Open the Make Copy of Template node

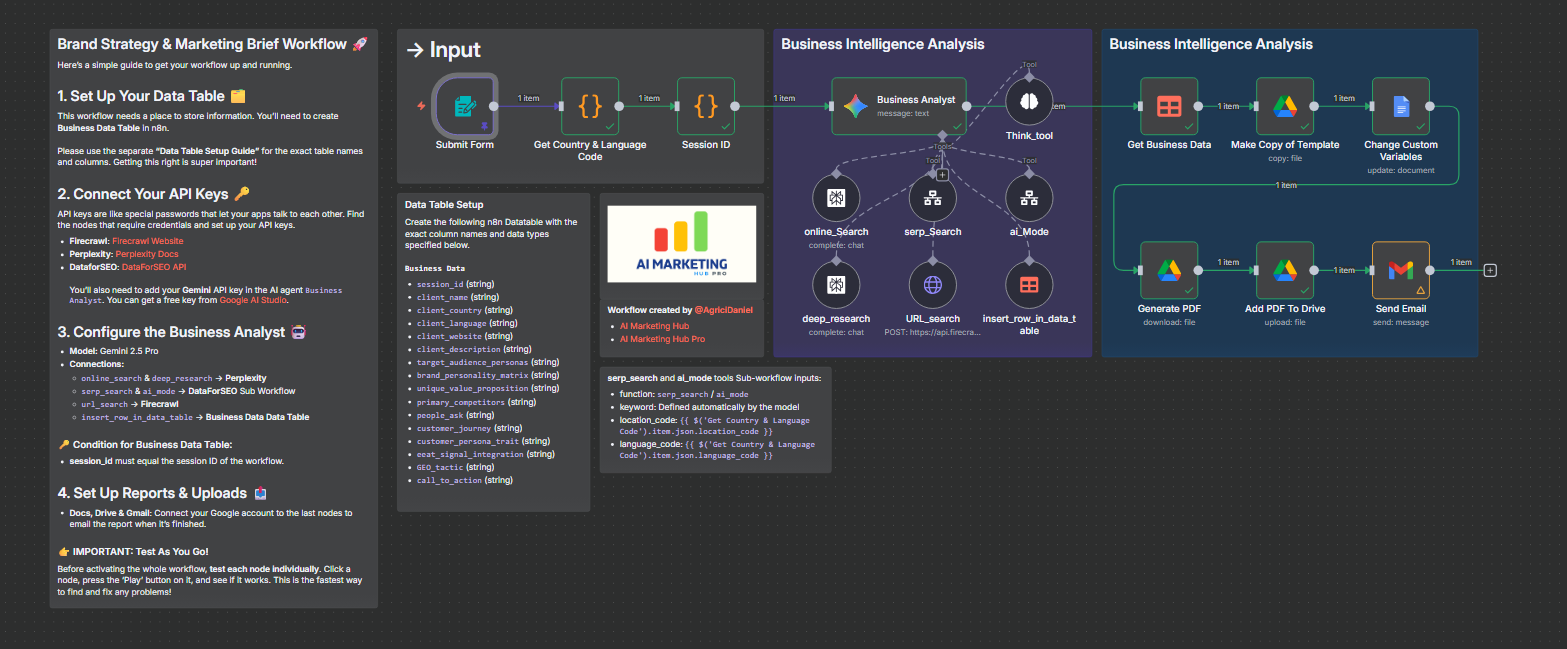point(1284,106)
